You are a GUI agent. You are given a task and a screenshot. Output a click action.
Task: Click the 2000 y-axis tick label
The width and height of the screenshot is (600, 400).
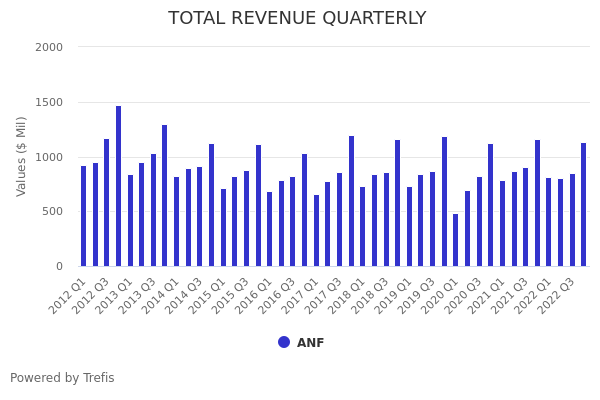tap(49, 47)
